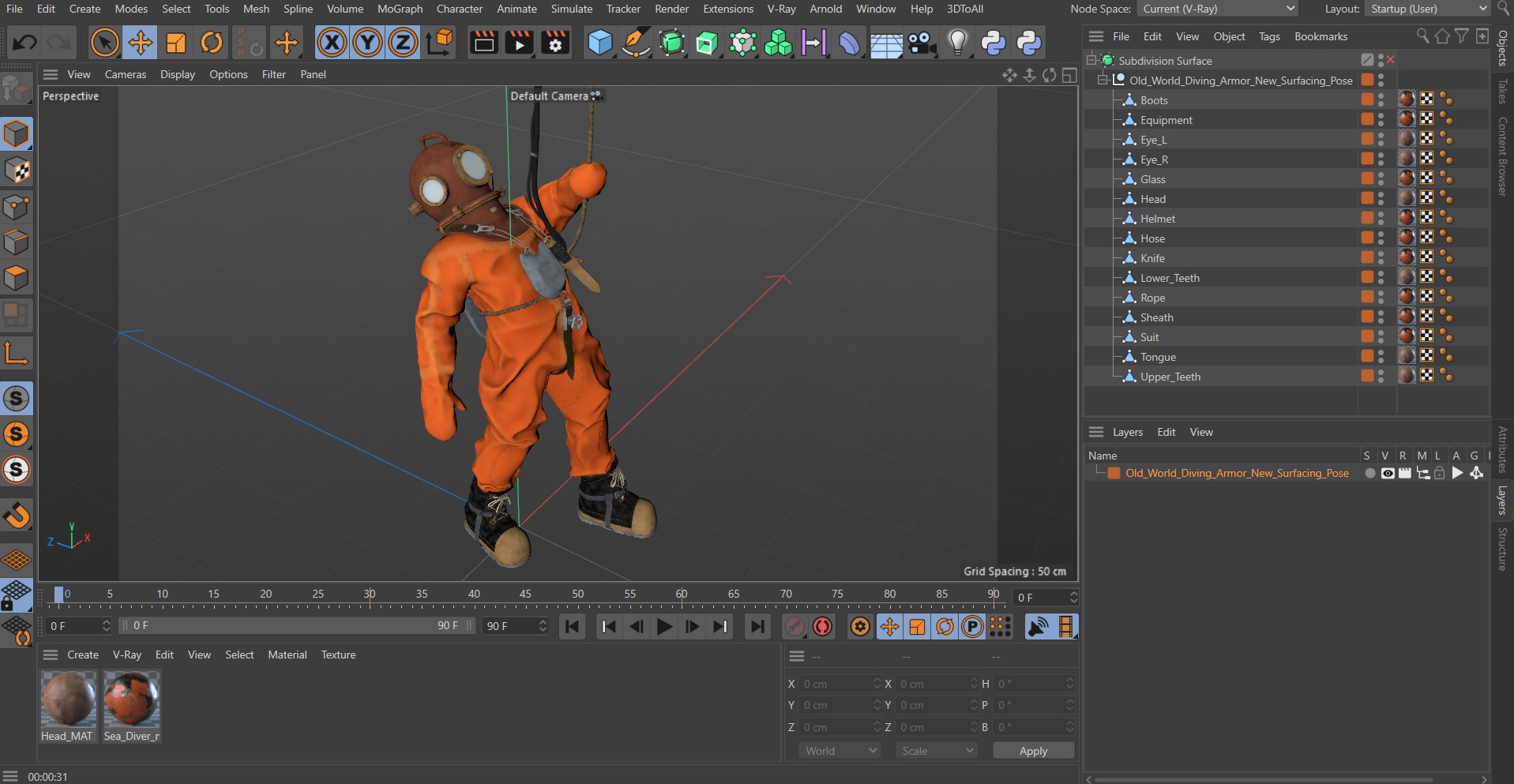
Task: Select the Helmet object in tree
Action: (1157, 219)
